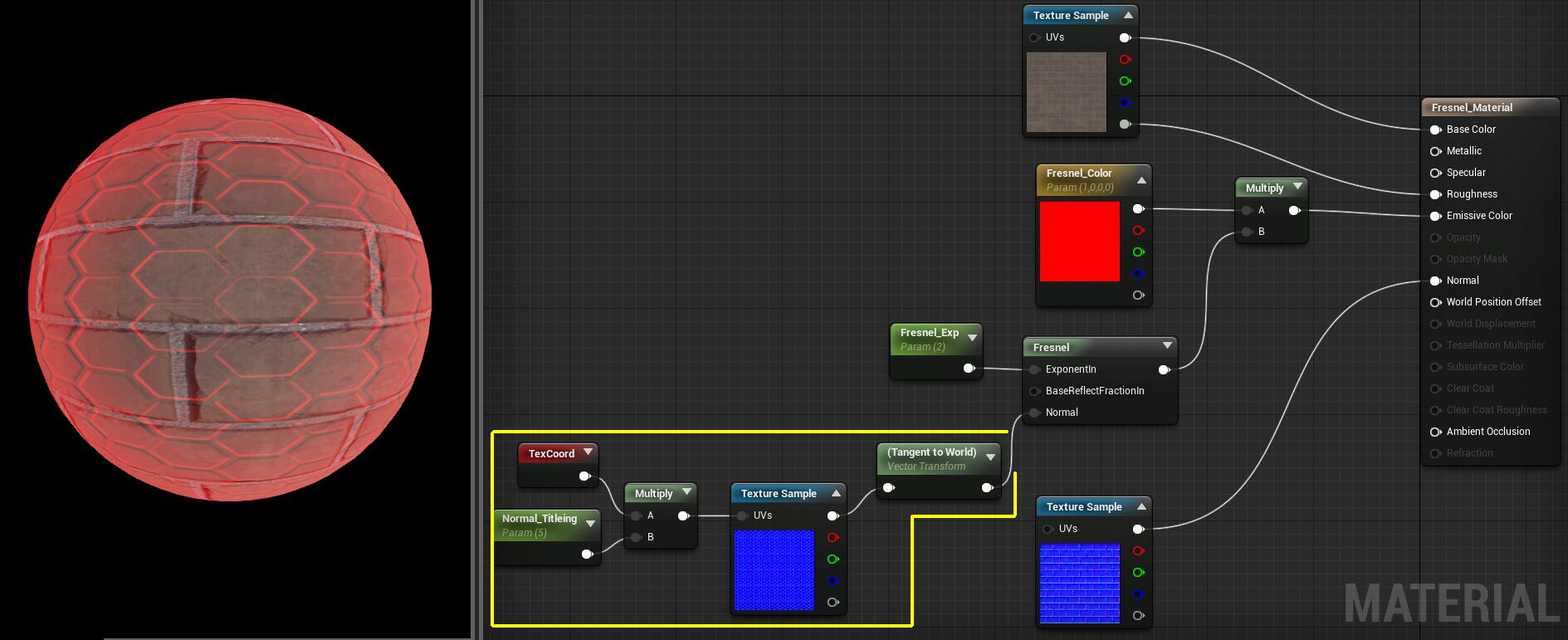Click the green channel pin of Fresnel_Color

tap(1138, 252)
